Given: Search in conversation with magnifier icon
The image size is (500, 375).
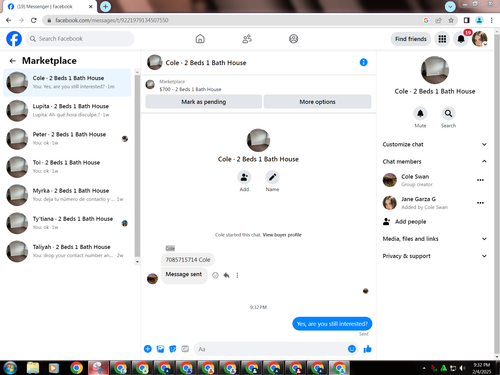Looking at the screenshot, I should point(448,113).
